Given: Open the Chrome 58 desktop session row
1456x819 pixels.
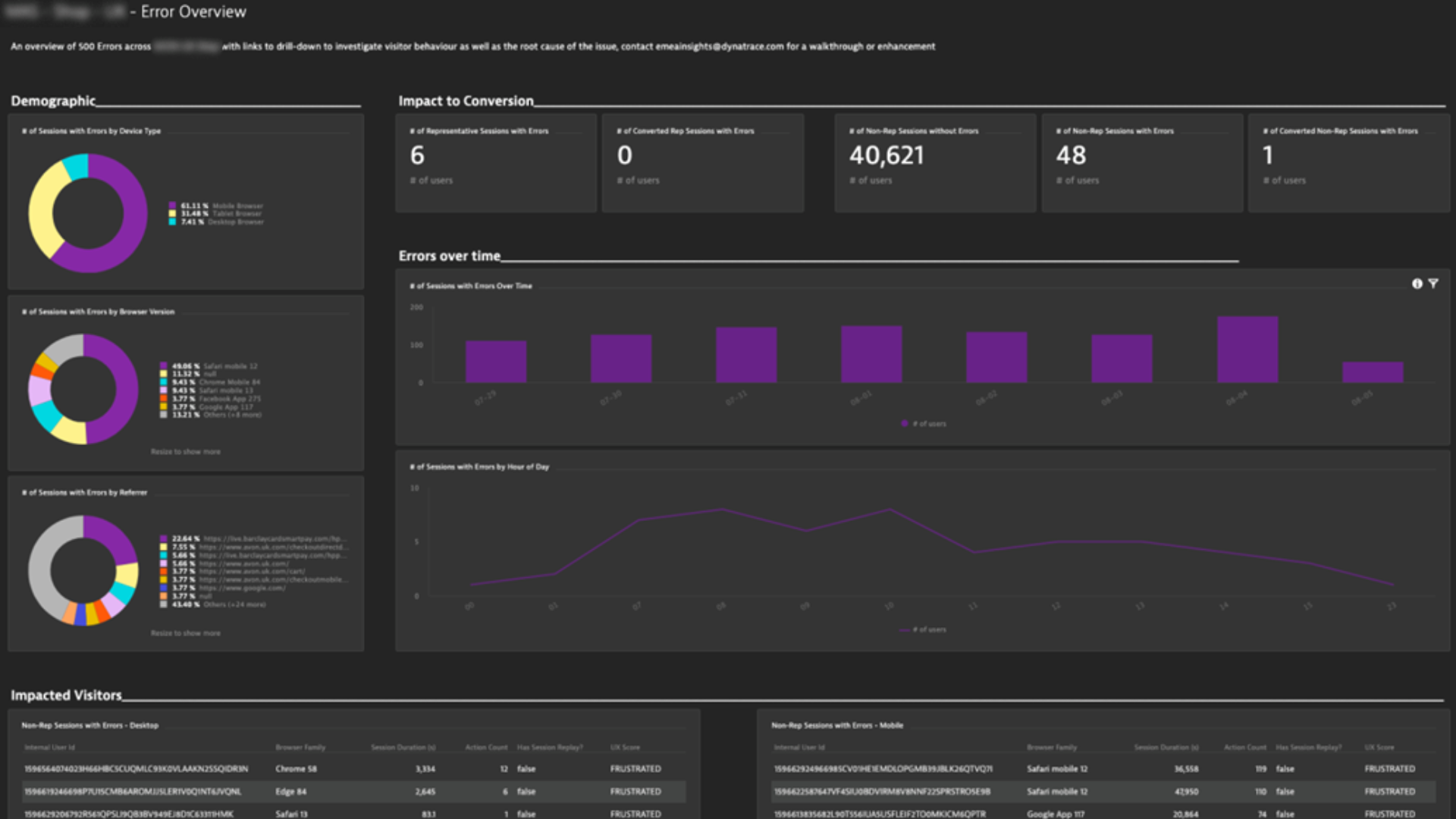Looking at the screenshot, I should tap(354, 769).
